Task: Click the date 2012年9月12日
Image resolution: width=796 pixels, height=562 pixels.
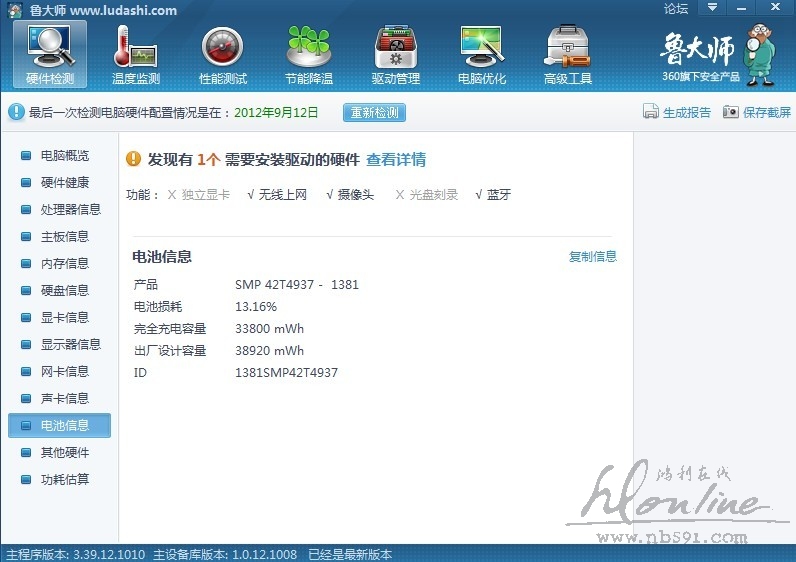Action: pos(276,112)
